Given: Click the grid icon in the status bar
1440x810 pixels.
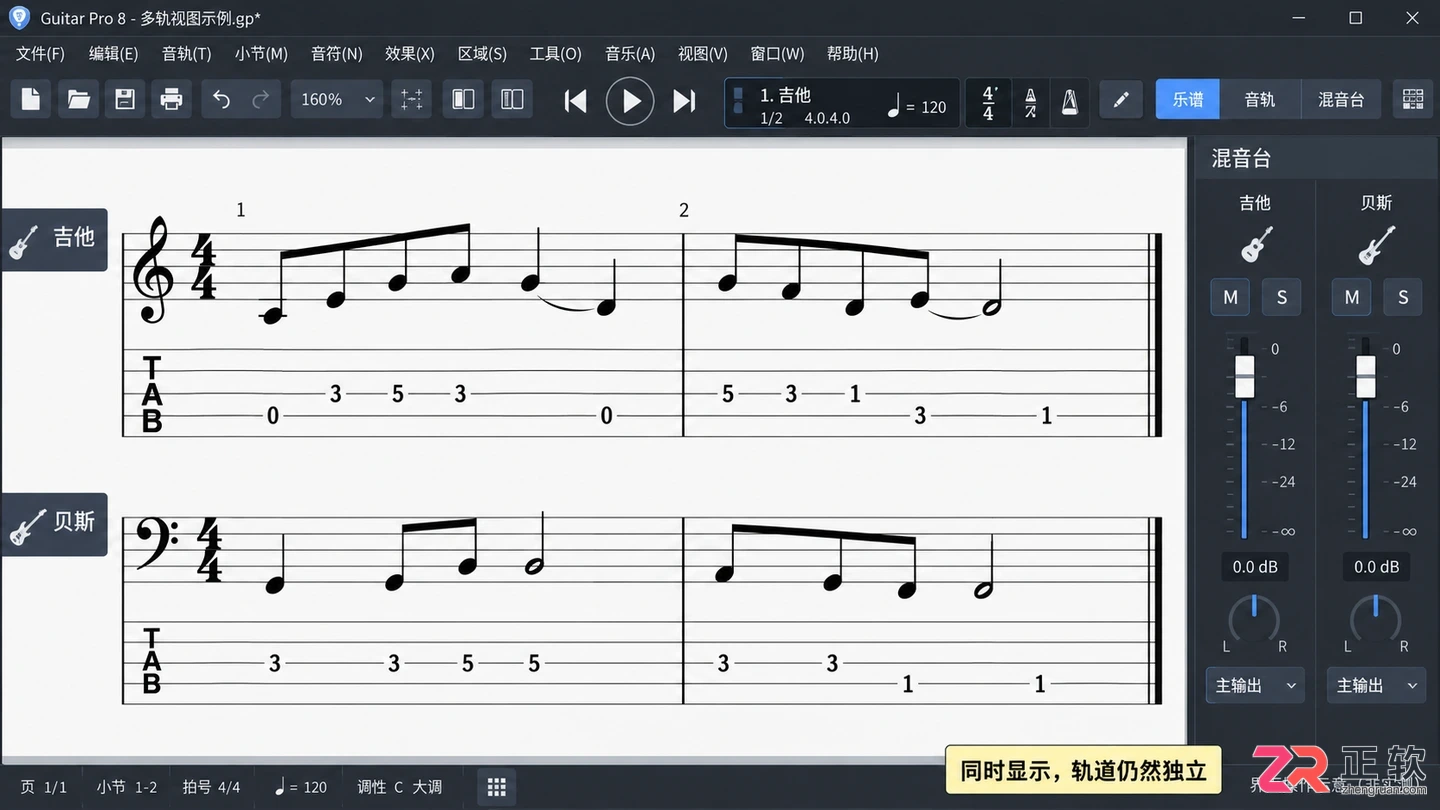Looking at the screenshot, I should (x=497, y=787).
